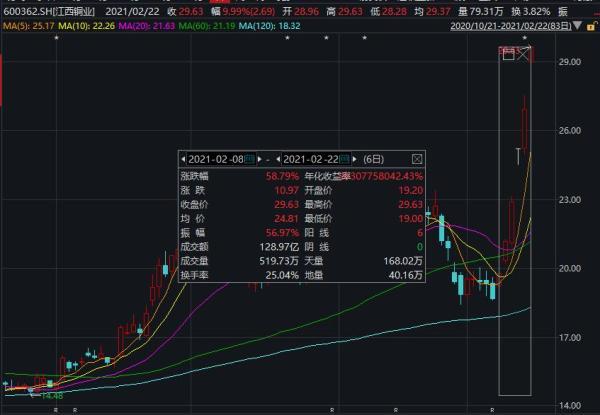600x415 pixels.
Task: Close the interval statistics popup
Action: point(417,159)
